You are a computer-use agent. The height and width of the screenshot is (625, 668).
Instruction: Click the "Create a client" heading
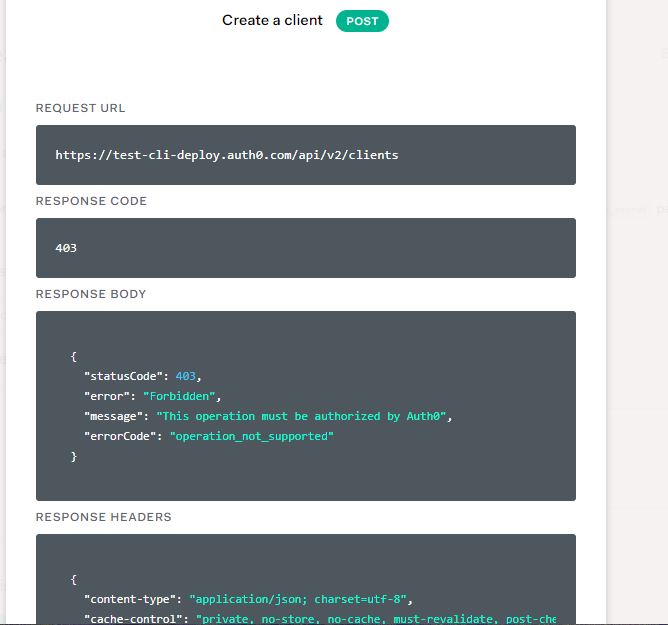pyautogui.click(x=272, y=20)
